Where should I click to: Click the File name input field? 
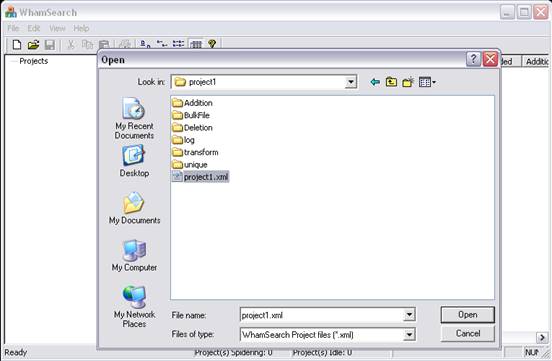tap(322, 315)
